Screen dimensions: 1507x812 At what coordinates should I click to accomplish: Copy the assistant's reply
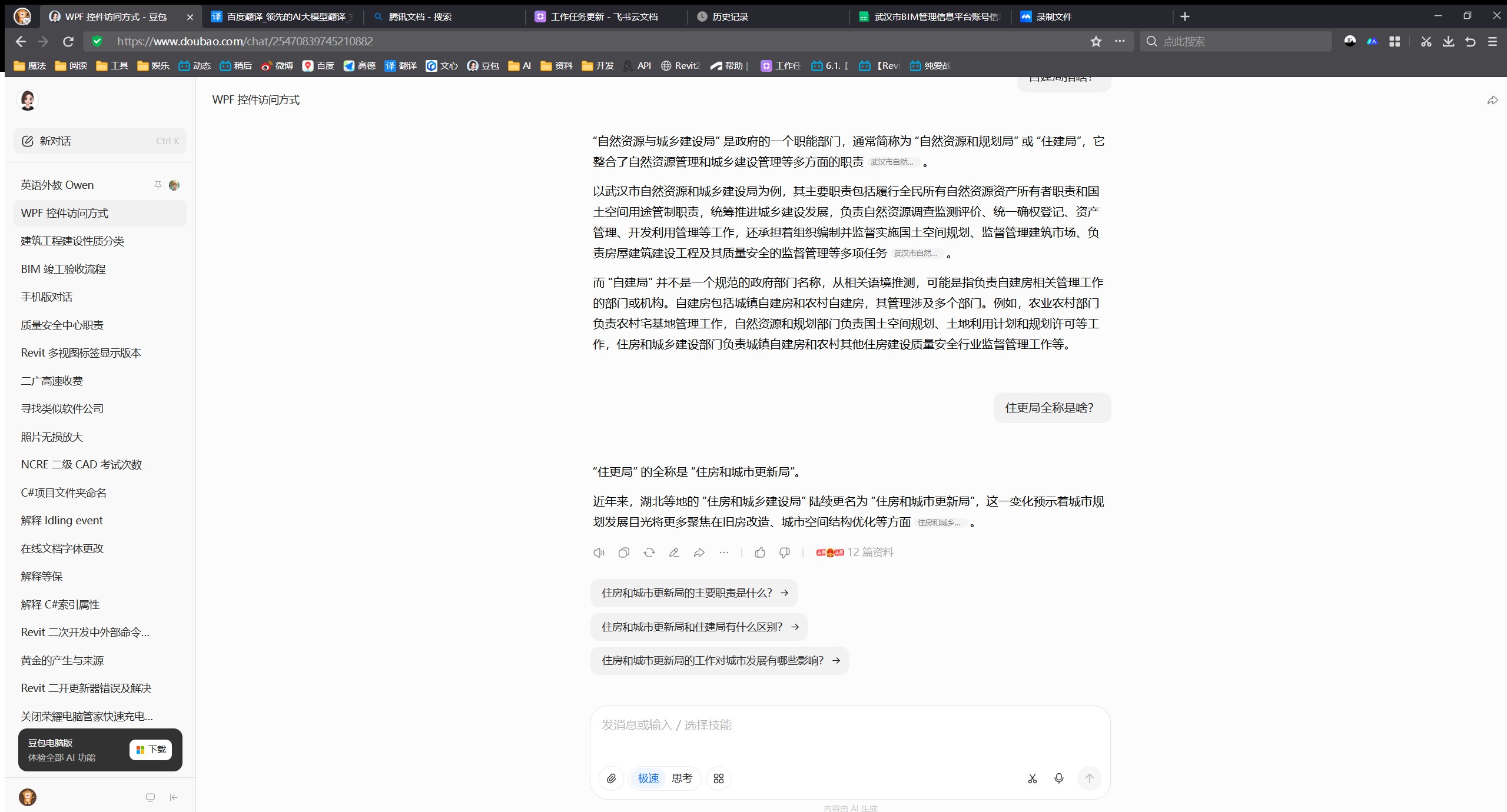(623, 553)
